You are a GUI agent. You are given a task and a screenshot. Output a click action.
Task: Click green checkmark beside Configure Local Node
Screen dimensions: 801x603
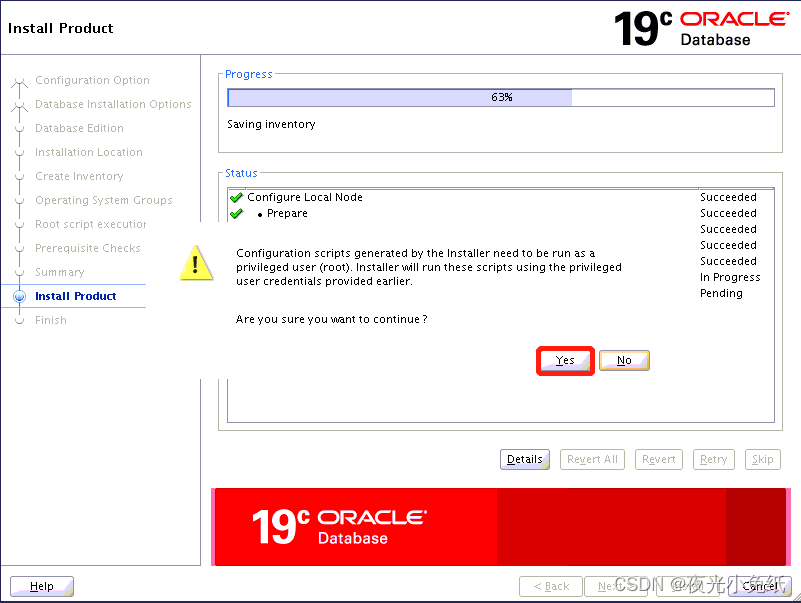(236, 197)
